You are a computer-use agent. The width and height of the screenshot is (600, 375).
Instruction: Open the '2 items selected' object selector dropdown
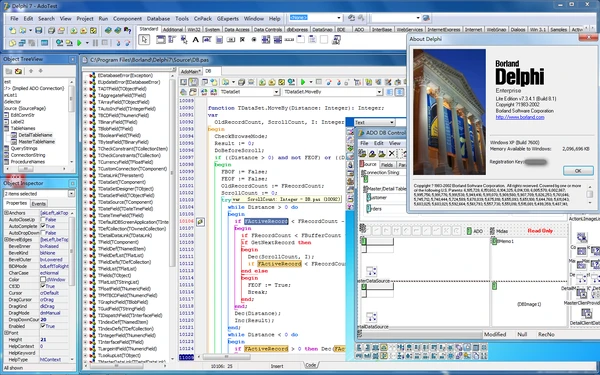coord(72,194)
